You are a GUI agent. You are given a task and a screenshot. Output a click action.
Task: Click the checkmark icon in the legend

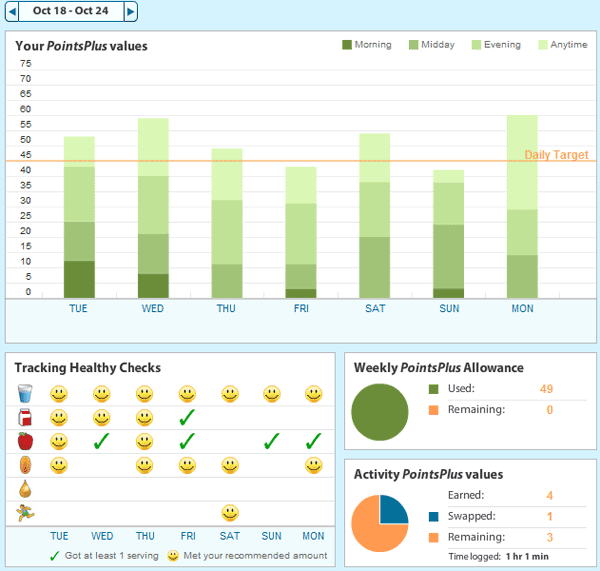(55, 556)
